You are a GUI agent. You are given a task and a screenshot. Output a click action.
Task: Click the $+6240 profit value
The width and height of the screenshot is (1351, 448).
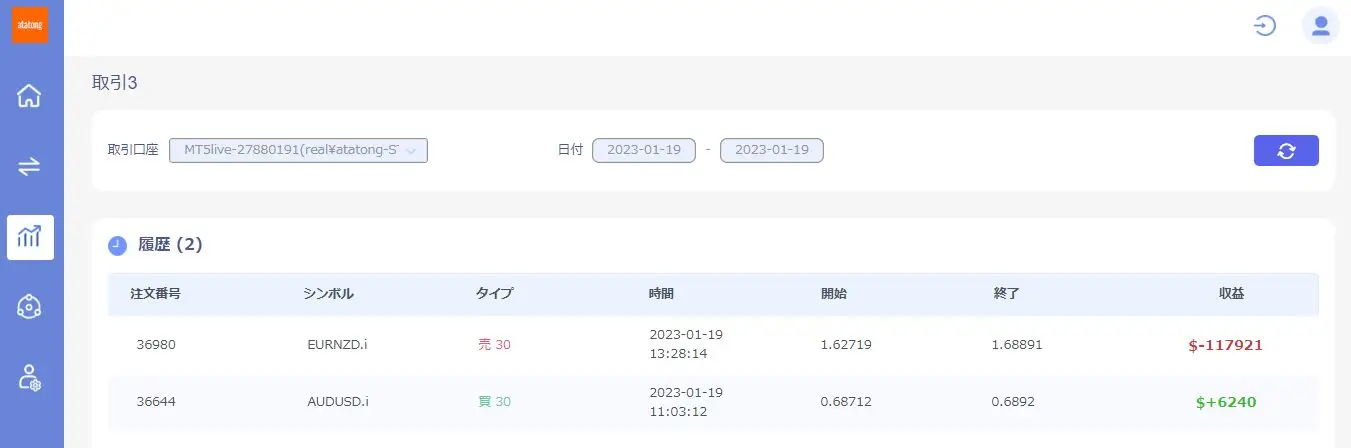[x=1225, y=402]
